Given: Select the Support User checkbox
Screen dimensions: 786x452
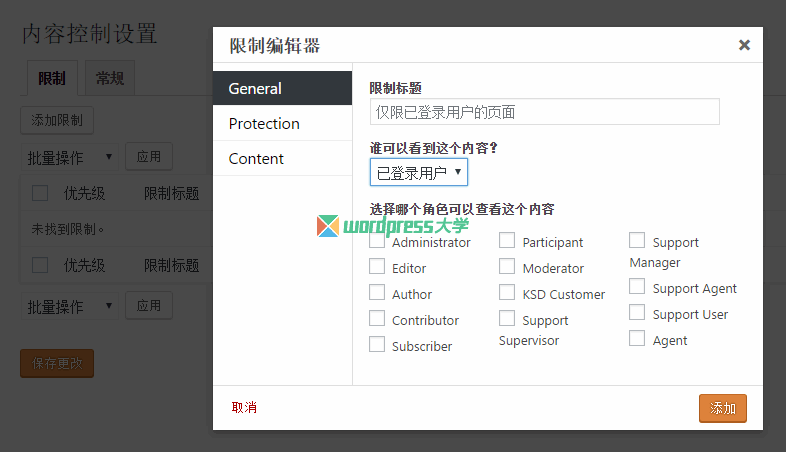Looking at the screenshot, I should point(637,313).
